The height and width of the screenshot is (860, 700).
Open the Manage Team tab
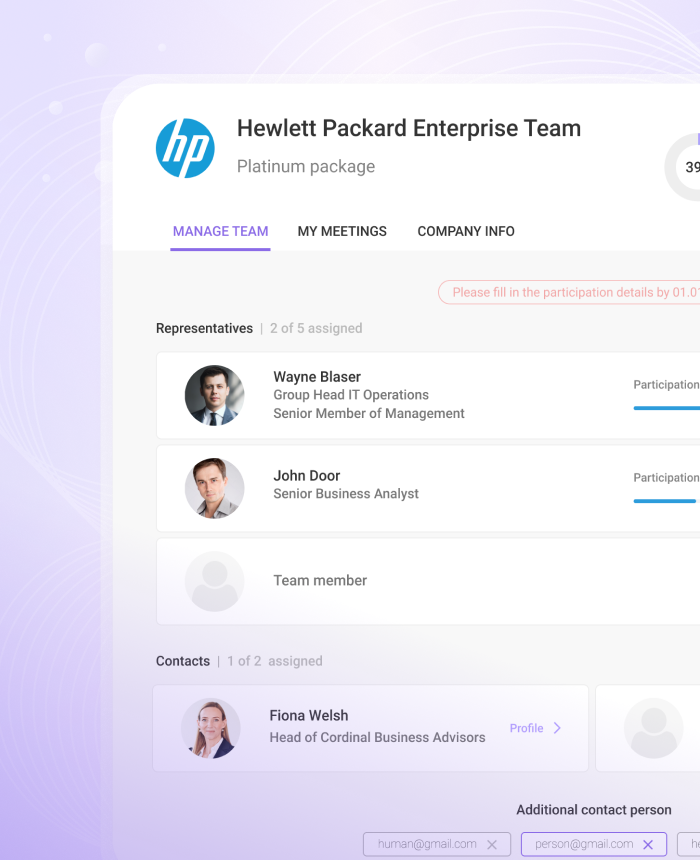point(221,231)
